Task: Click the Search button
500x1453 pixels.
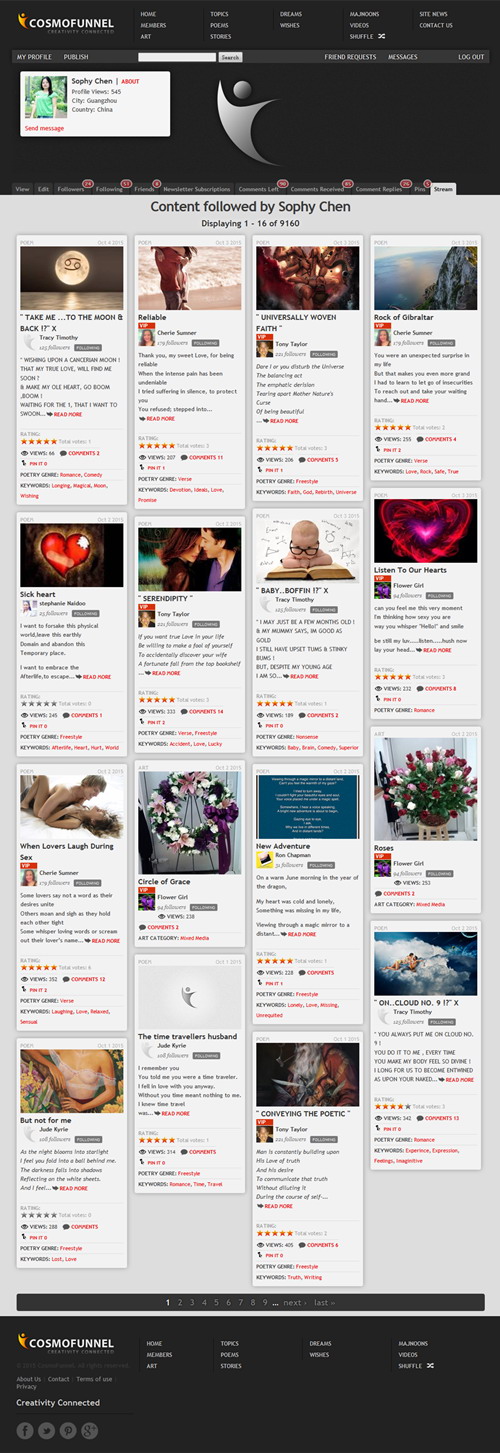Action: click(230, 58)
